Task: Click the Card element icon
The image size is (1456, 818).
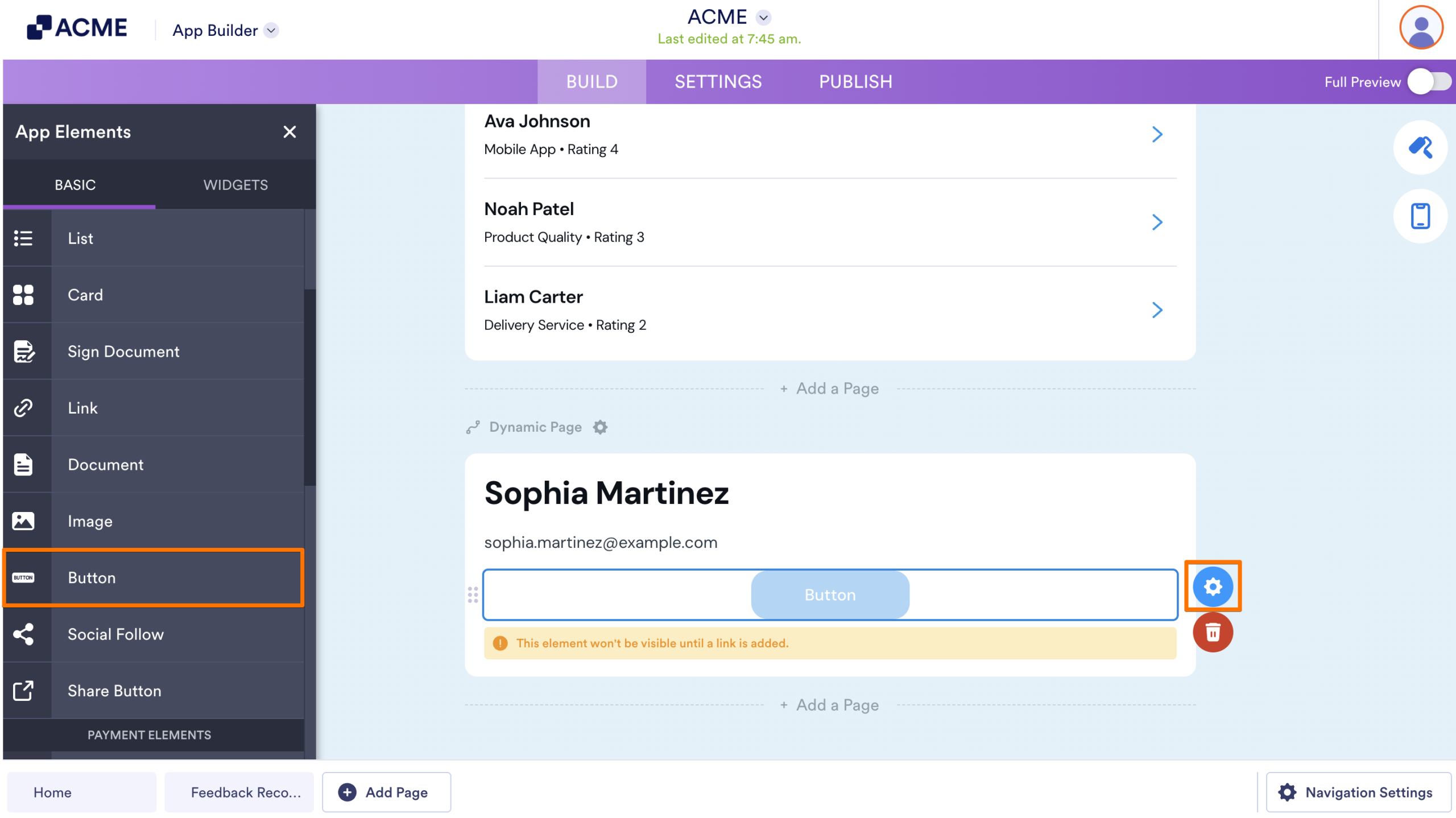Action: [23, 295]
